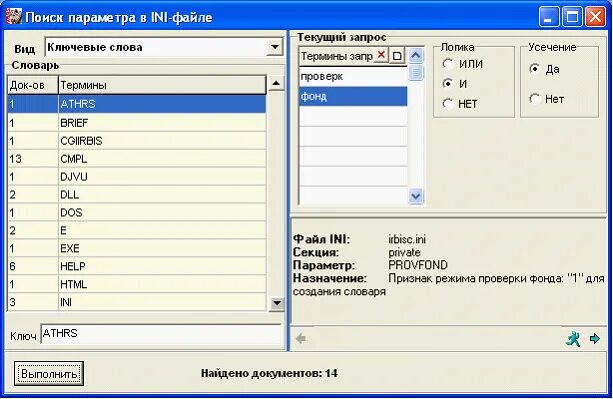Click query terms scroll down arrow
Screen dimensions: 613x399
click(416, 195)
